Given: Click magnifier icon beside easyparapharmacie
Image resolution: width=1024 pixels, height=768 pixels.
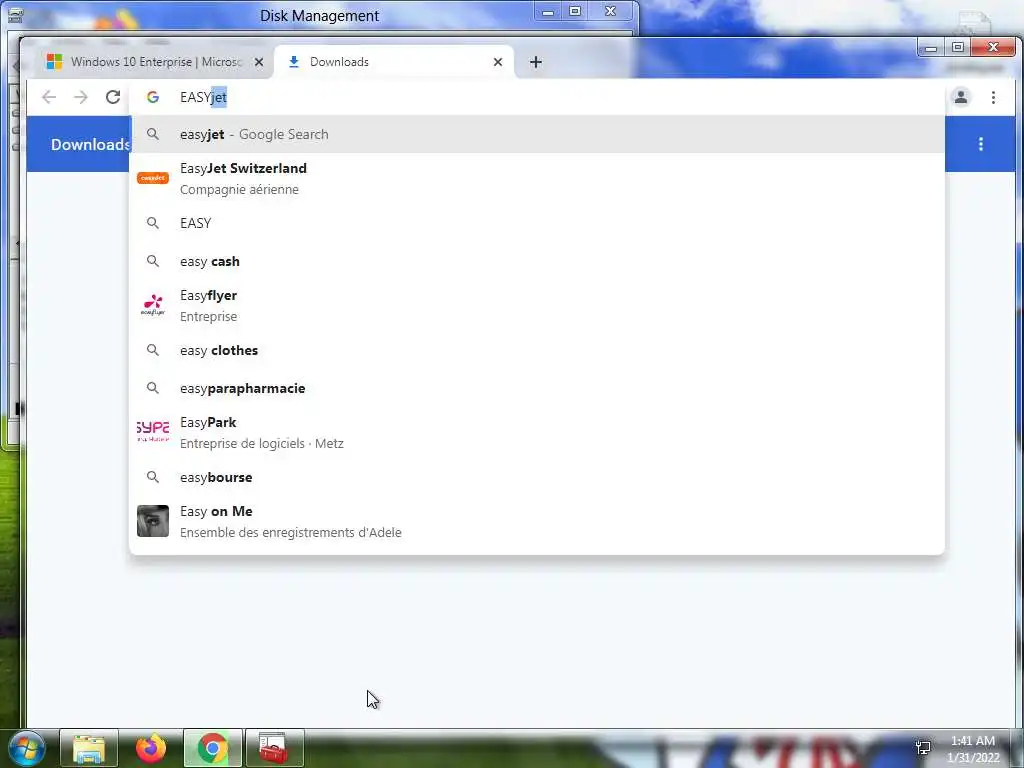Looking at the screenshot, I should [153, 389].
